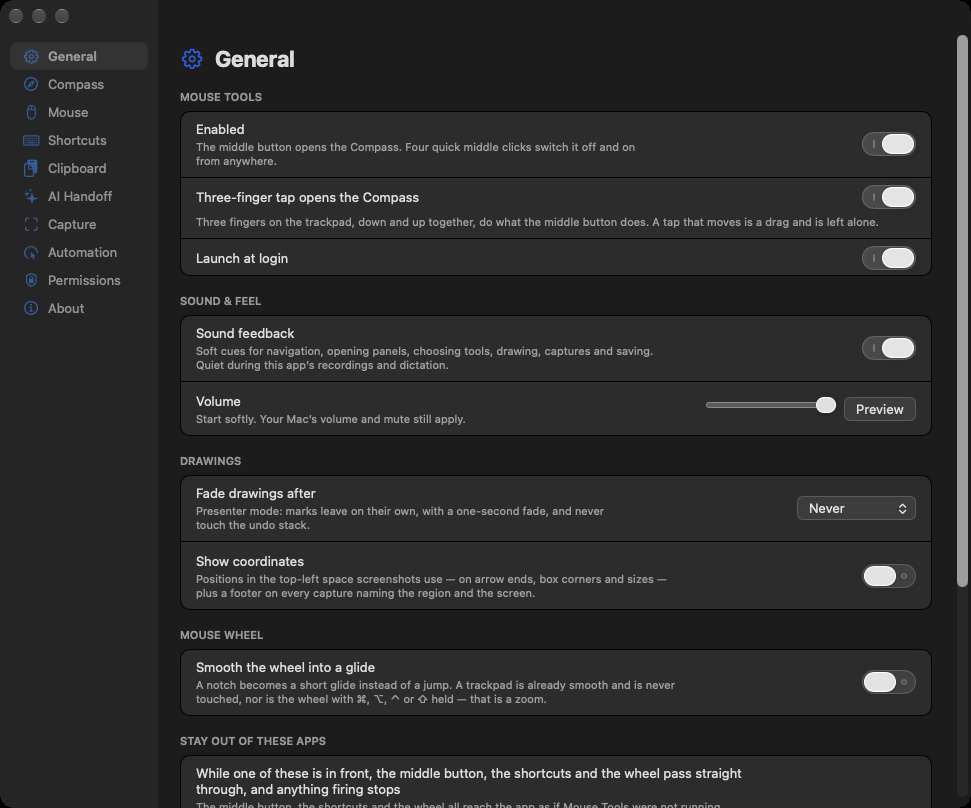Click the Volume slider knob
Image resolution: width=971 pixels, height=808 pixels.
pos(825,405)
